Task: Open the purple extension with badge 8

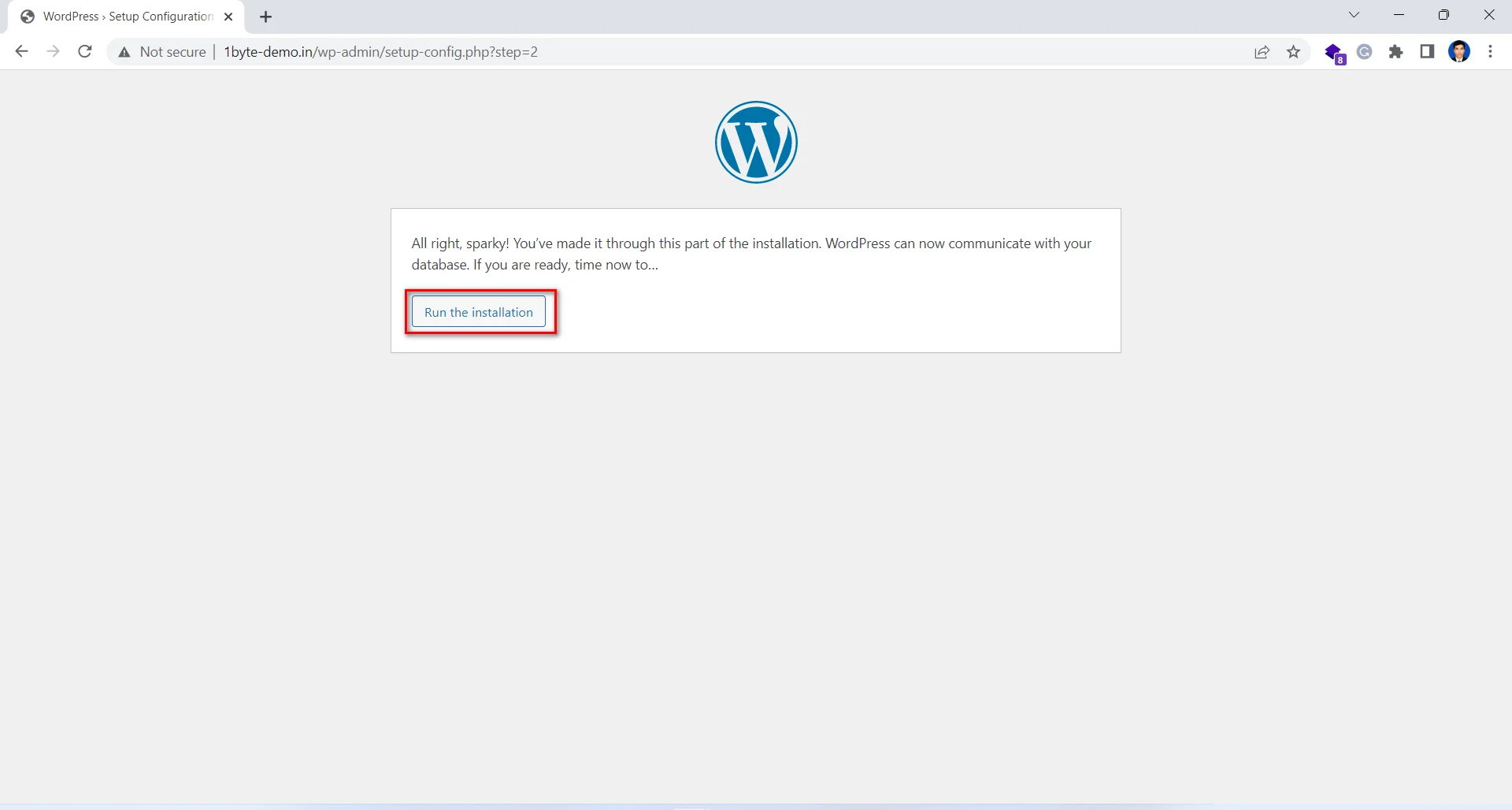Action: [x=1334, y=51]
